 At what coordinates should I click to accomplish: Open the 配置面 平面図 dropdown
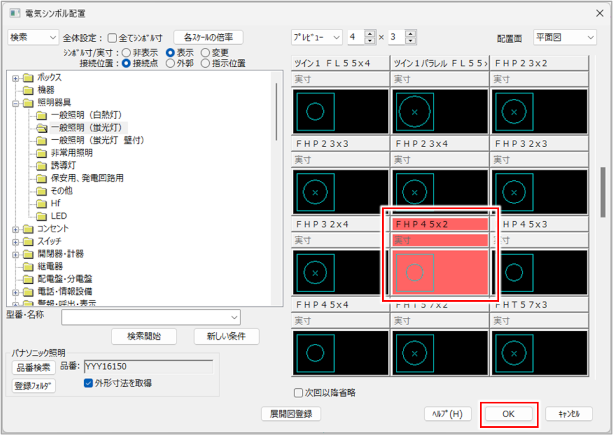[565, 37]
